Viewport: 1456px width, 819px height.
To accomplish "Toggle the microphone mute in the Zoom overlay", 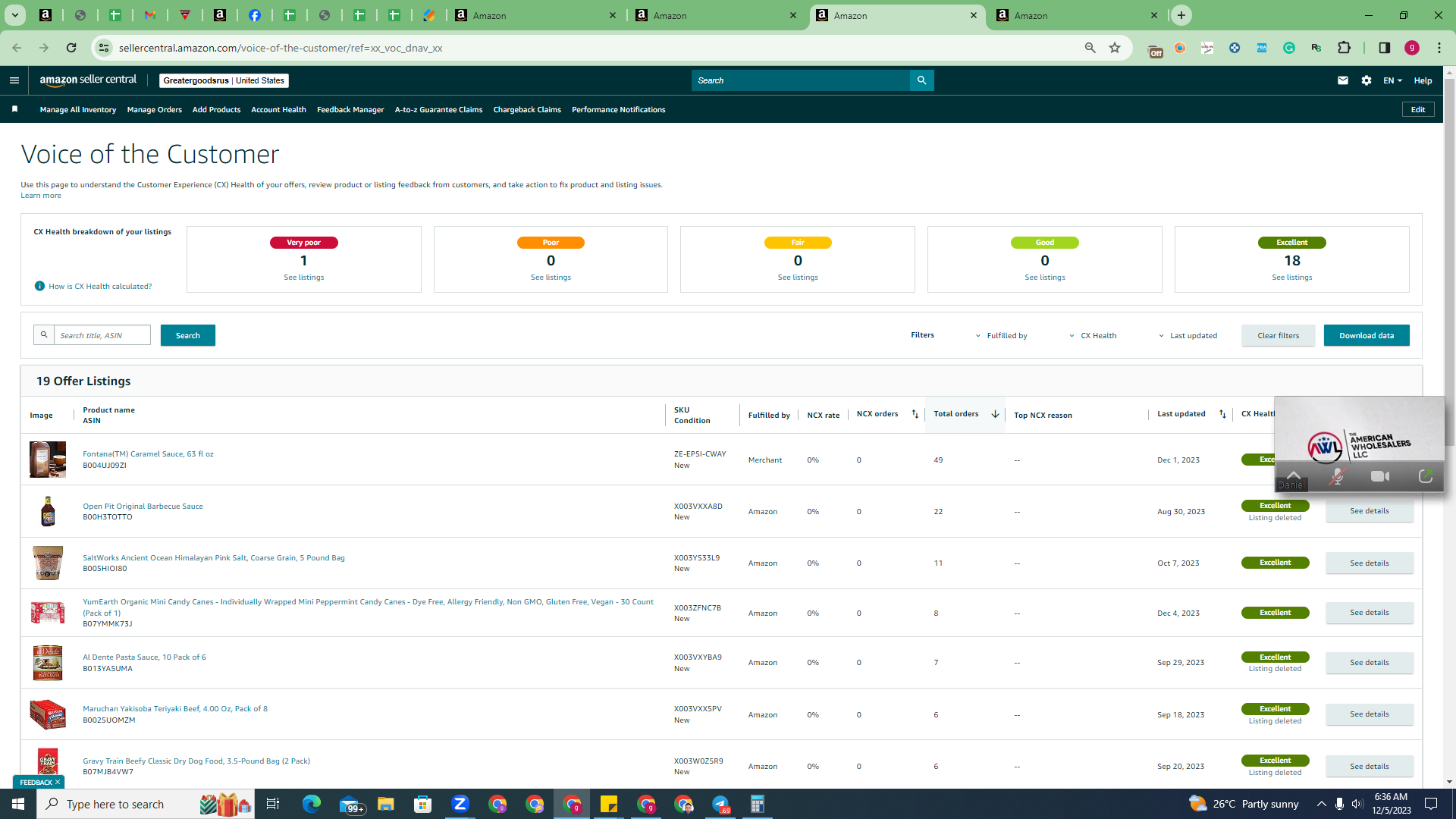I will click(x=1338, y=476).
